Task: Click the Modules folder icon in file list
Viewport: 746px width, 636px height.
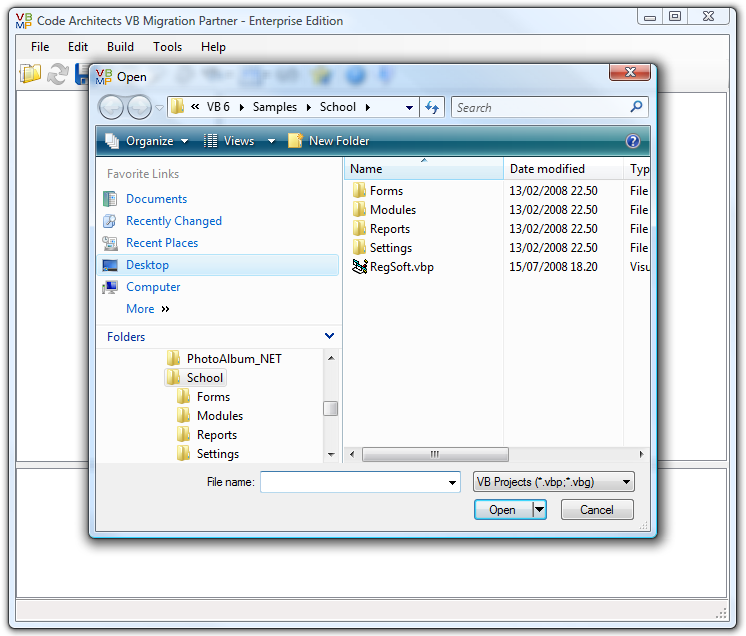Action: [x=359, y=210]
